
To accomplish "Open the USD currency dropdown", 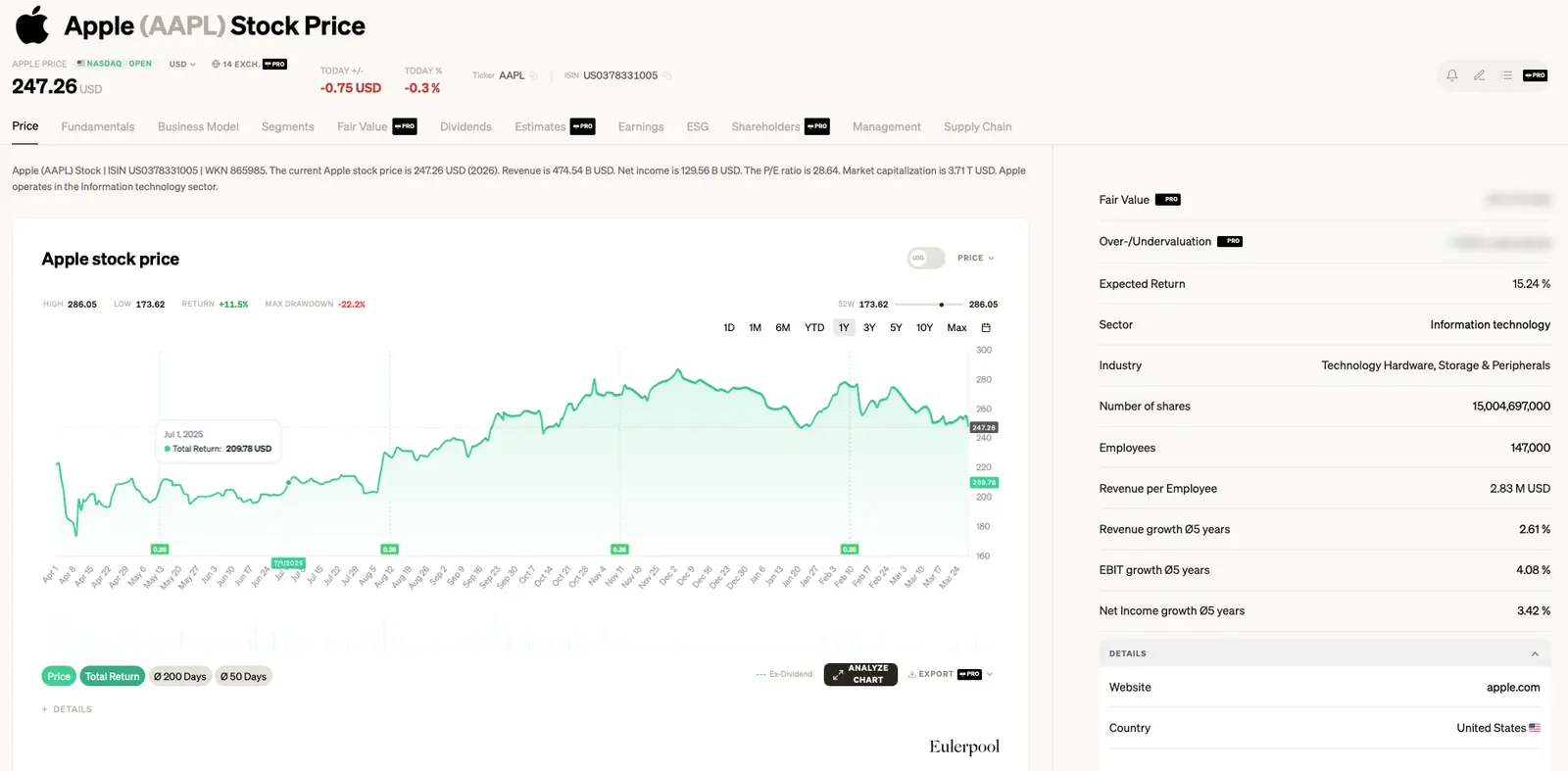I will 182,65.
